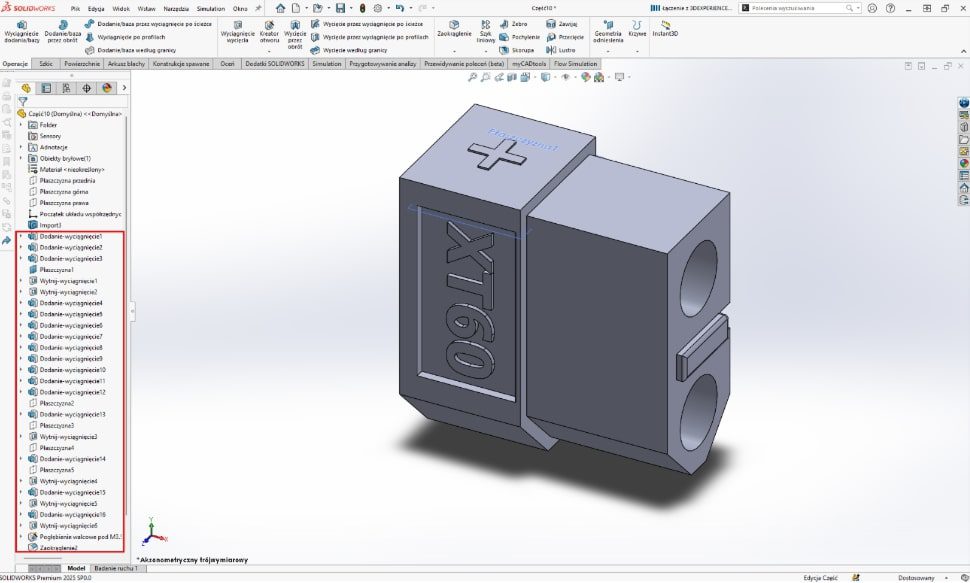
Task: Select the Pochylenie draft tool
Action: point(519,37)
